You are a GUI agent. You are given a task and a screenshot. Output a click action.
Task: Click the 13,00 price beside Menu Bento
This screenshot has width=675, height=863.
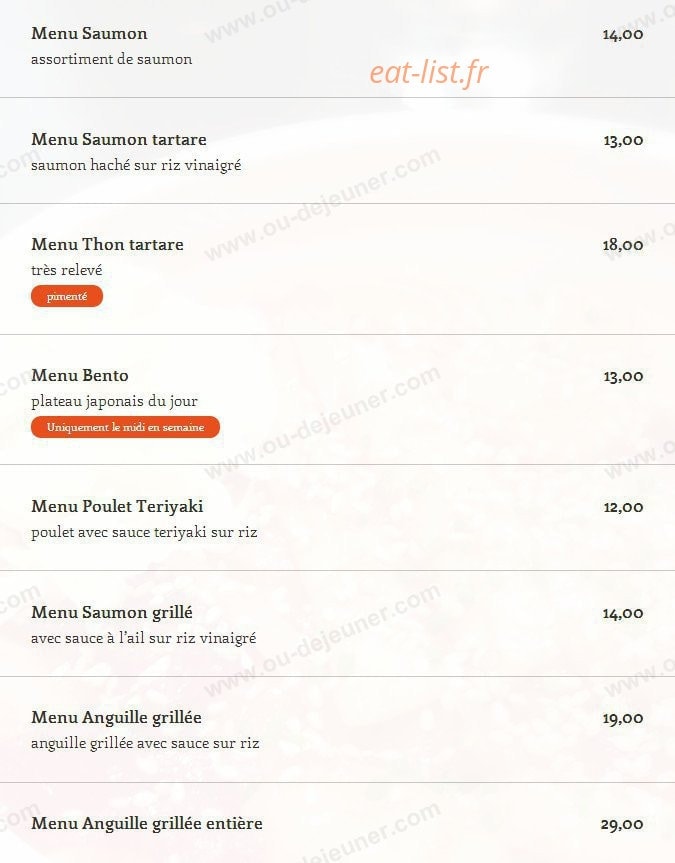pos(623,376)
